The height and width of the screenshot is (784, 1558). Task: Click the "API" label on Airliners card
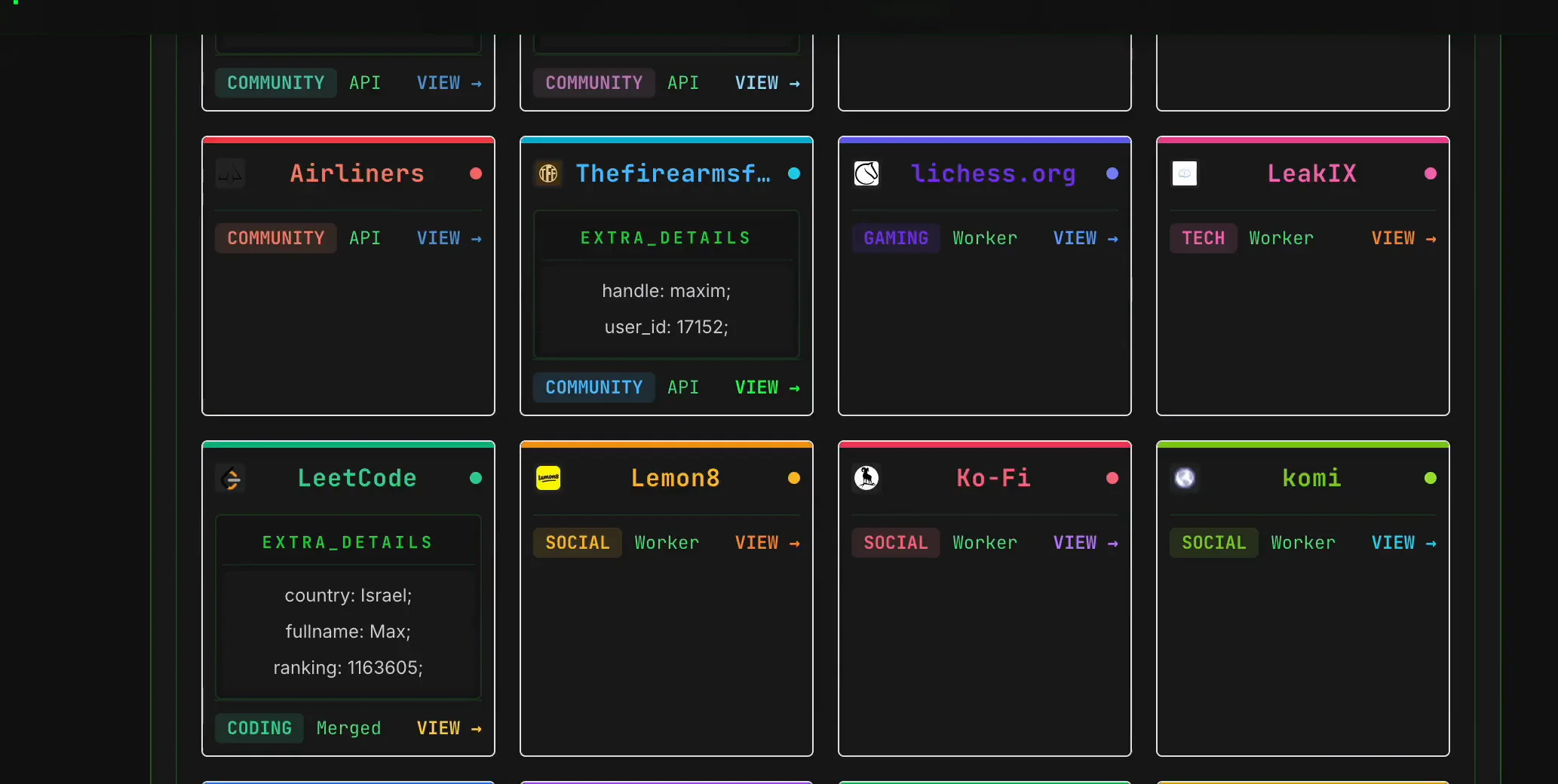[365, 238]
